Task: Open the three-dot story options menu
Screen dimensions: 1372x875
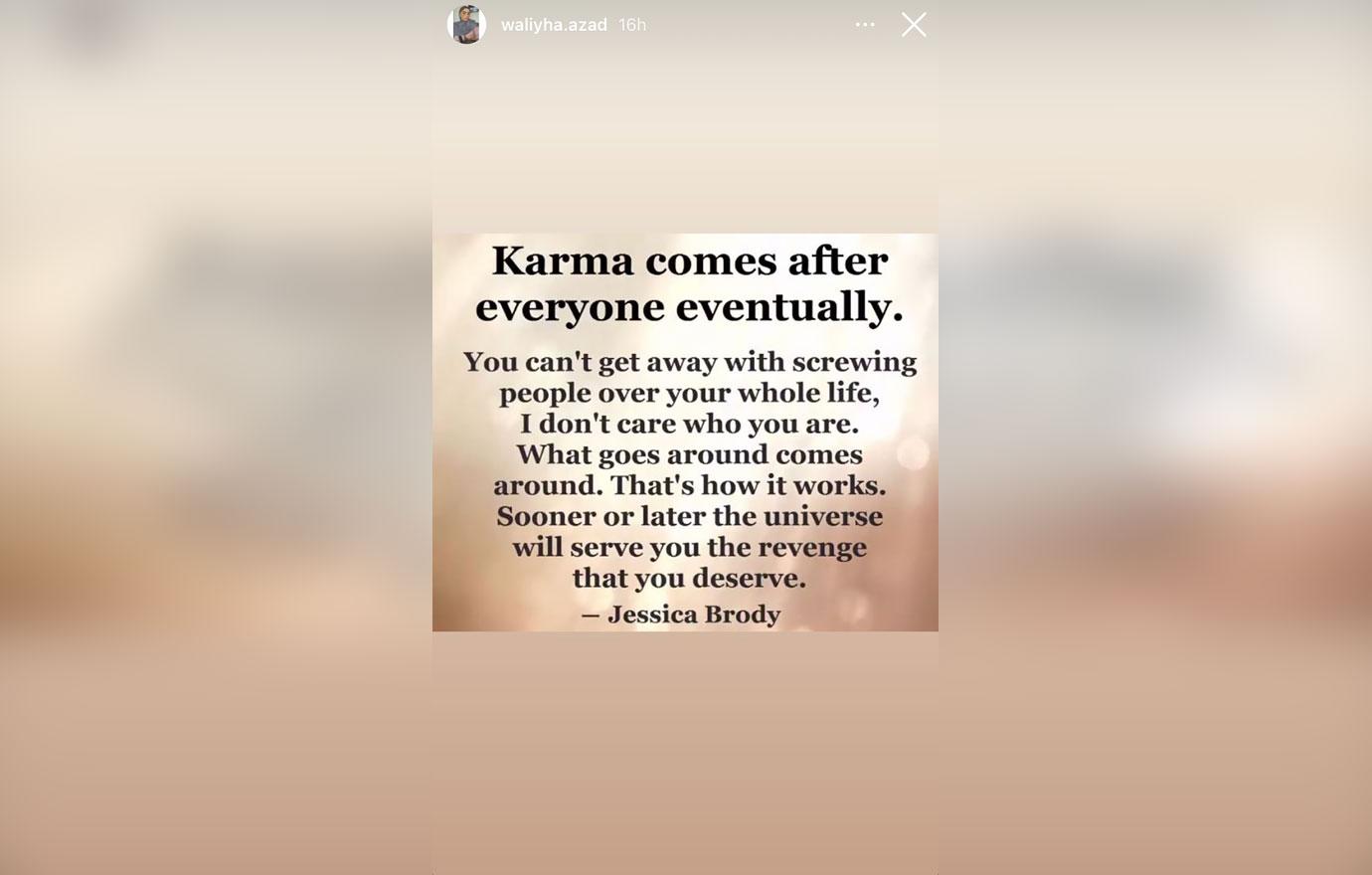Action: tap(865, 25)
